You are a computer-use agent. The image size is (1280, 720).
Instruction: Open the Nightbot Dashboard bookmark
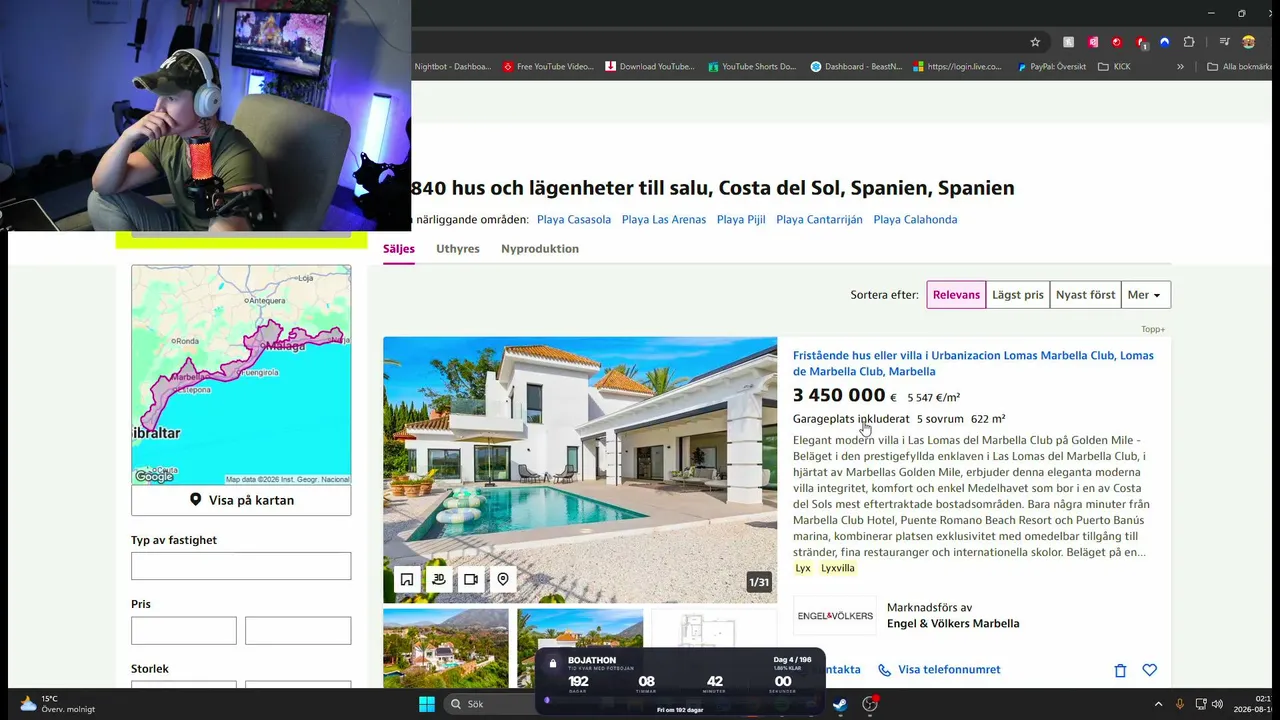tap(452, 67)
